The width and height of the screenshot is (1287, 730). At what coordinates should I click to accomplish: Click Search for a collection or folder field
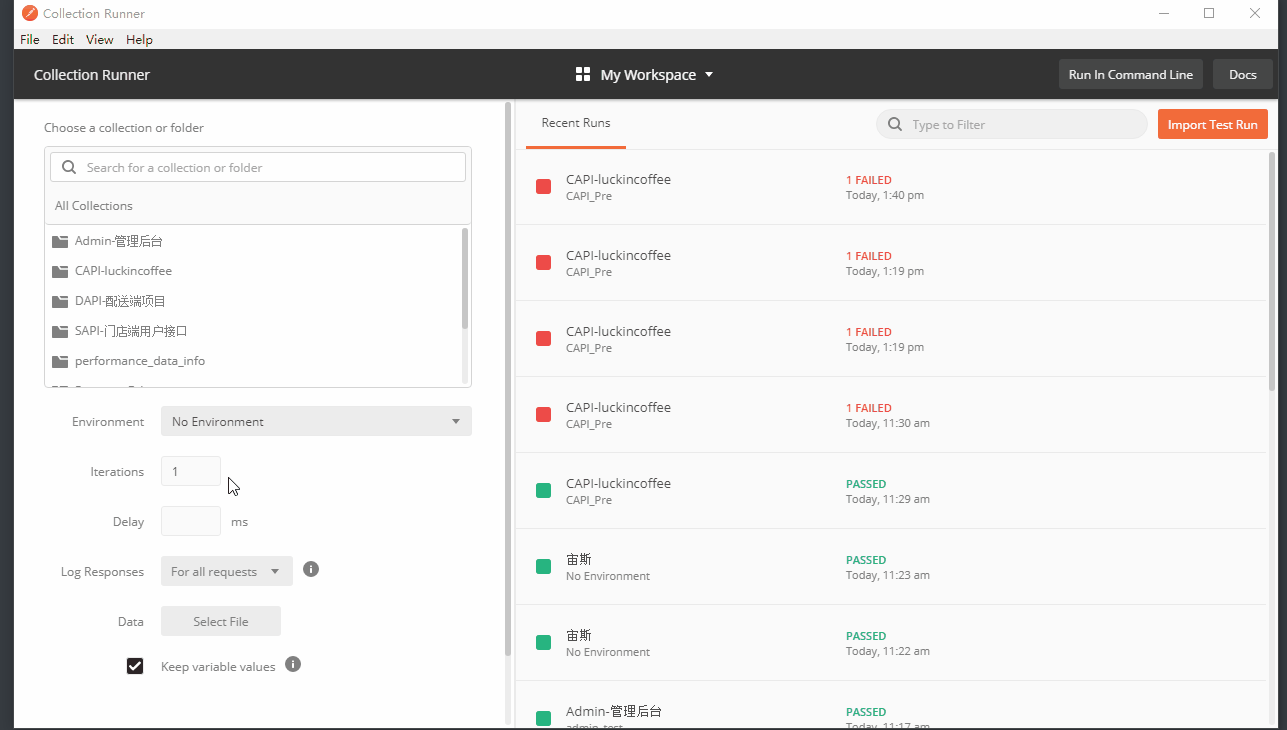pyautogui.click(x=258, y=167)
